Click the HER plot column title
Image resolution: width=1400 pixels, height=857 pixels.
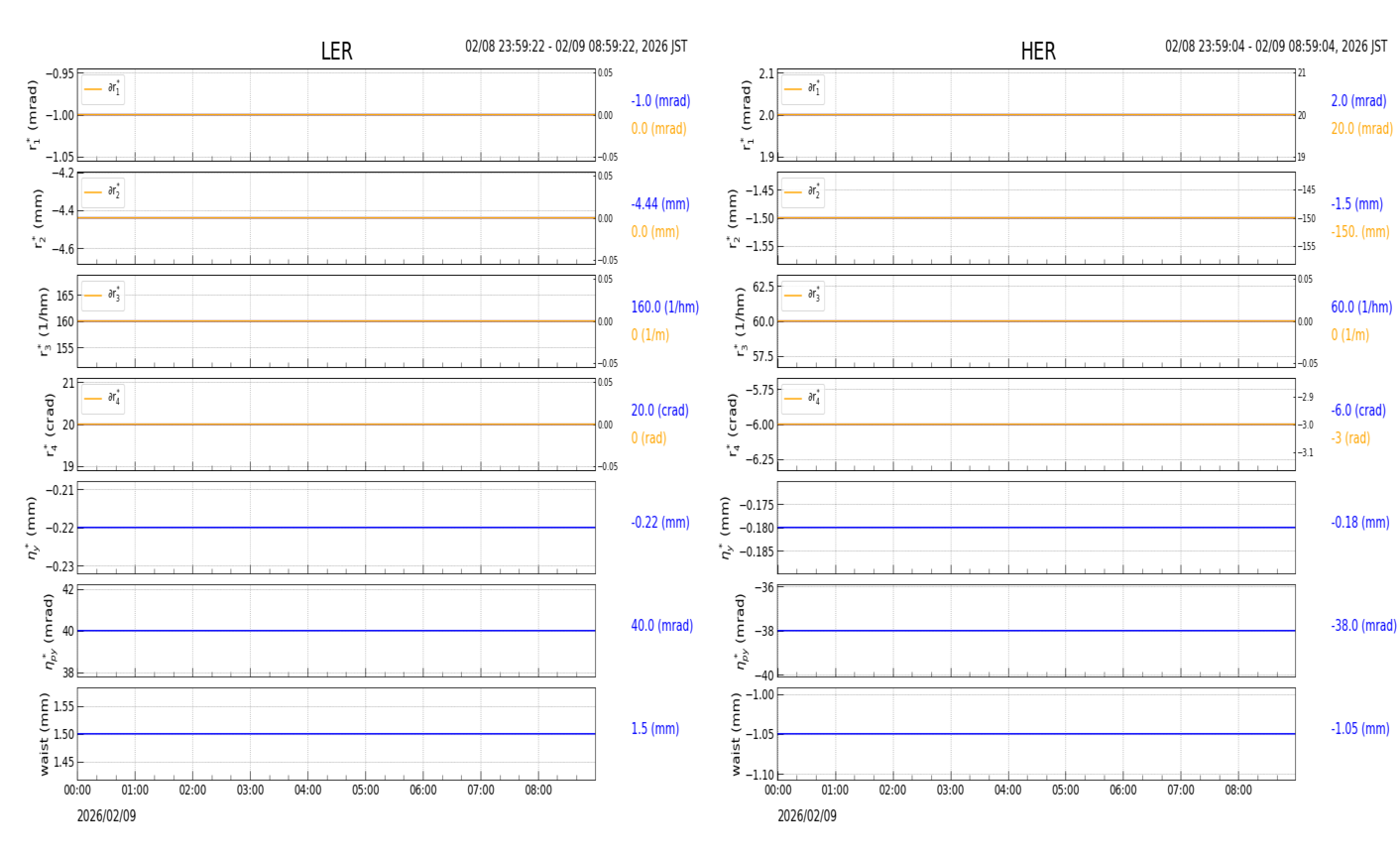click(x=1038, y=52)
